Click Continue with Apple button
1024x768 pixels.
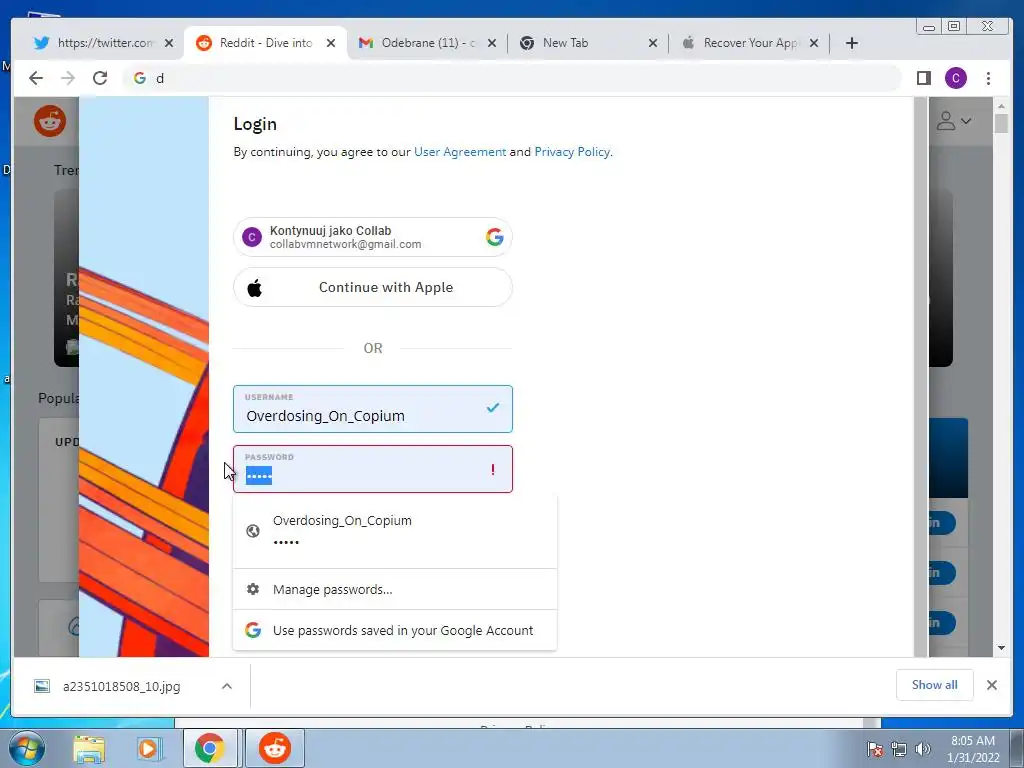tap(373, 287)
